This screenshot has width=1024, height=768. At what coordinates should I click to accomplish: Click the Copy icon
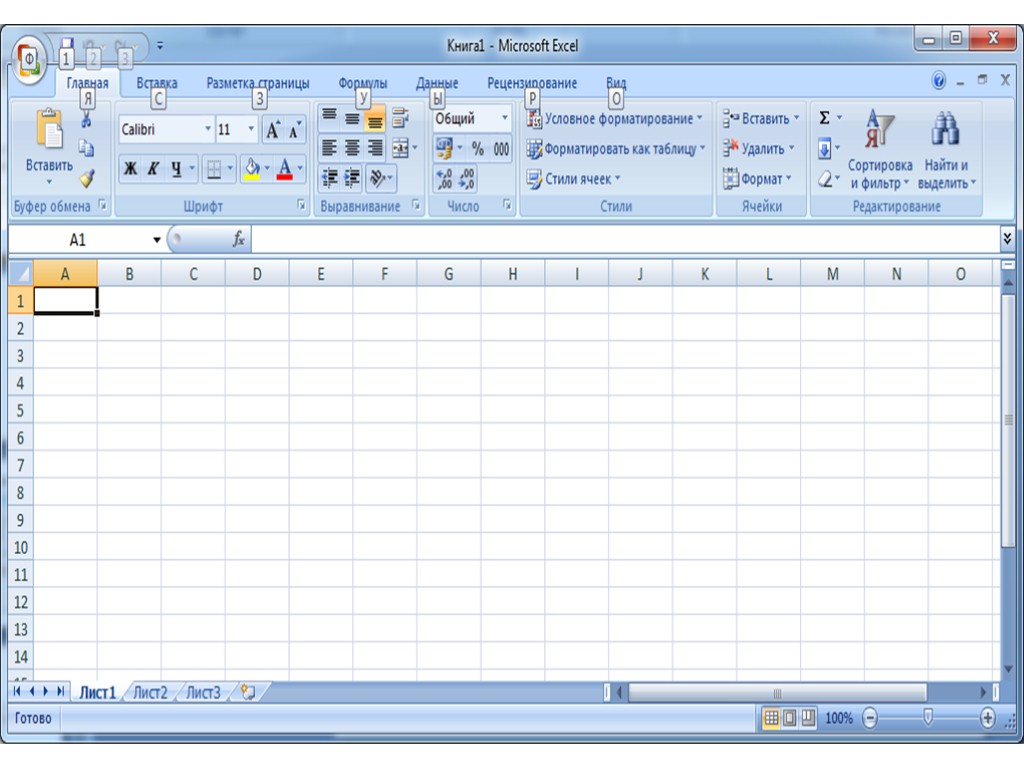point(86,149)
